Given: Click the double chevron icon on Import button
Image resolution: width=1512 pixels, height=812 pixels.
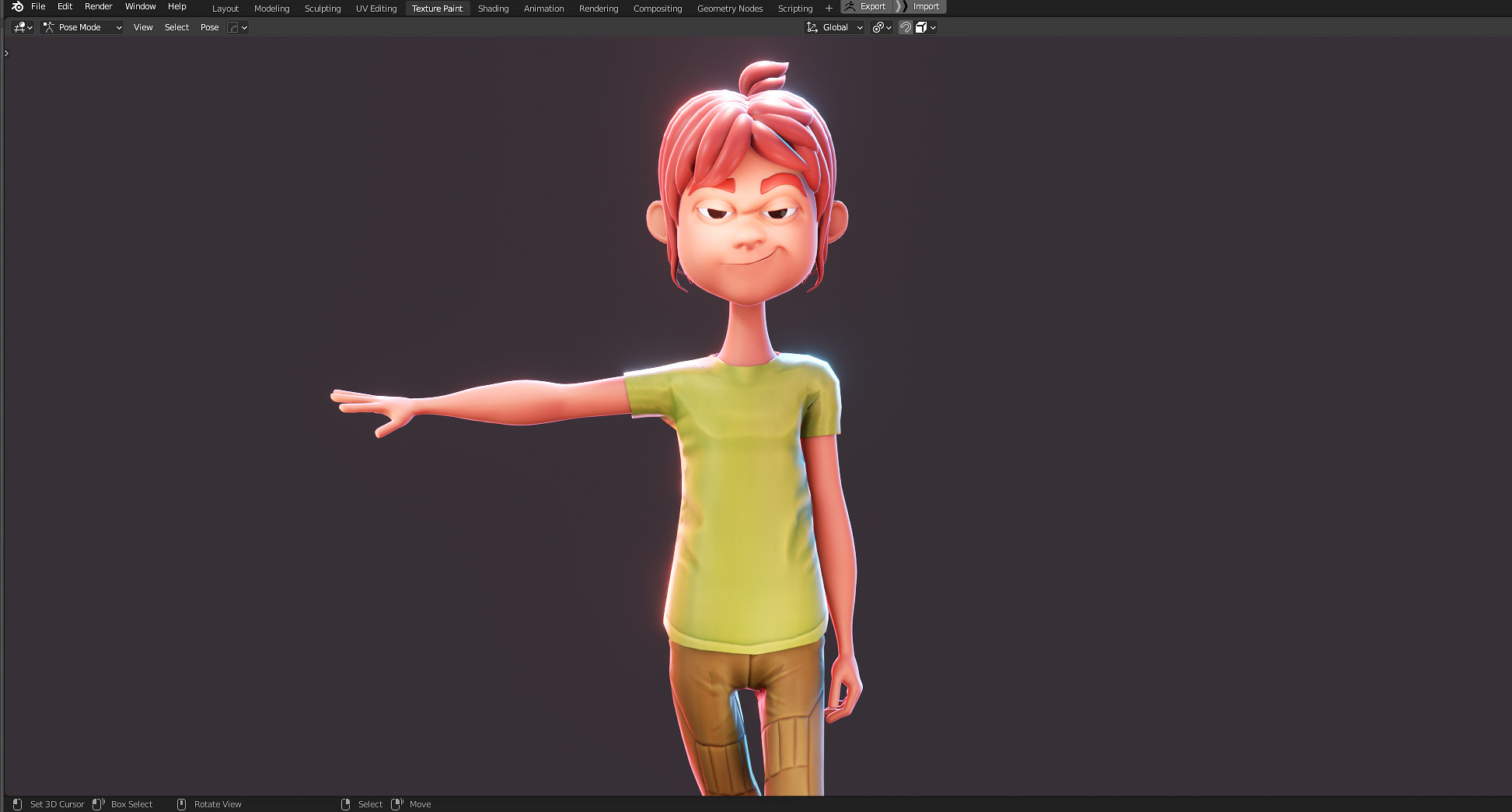Looking at the screenshot, I should click(x=902, y=6).
